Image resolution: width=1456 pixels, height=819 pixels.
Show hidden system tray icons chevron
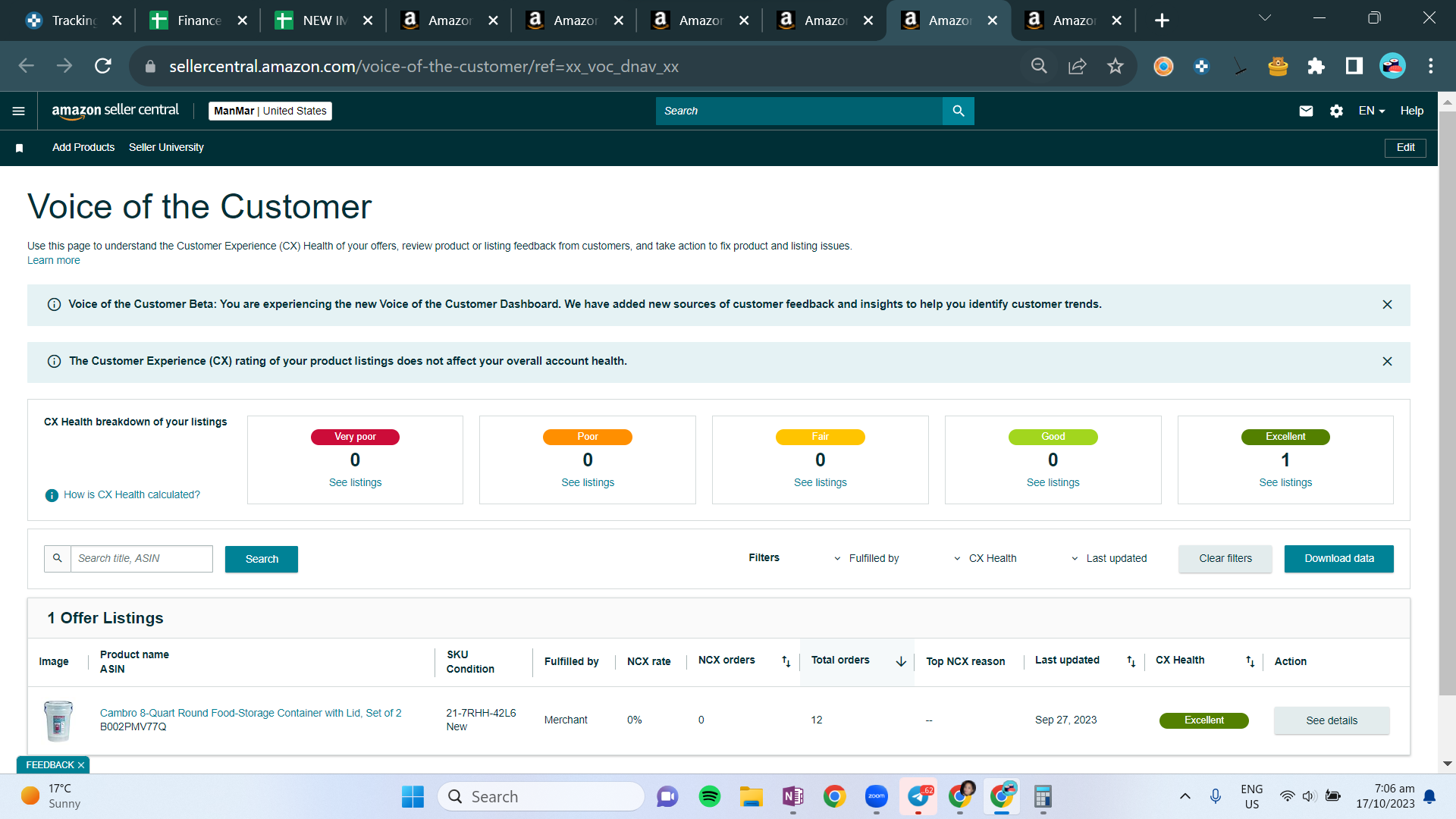1185,796
